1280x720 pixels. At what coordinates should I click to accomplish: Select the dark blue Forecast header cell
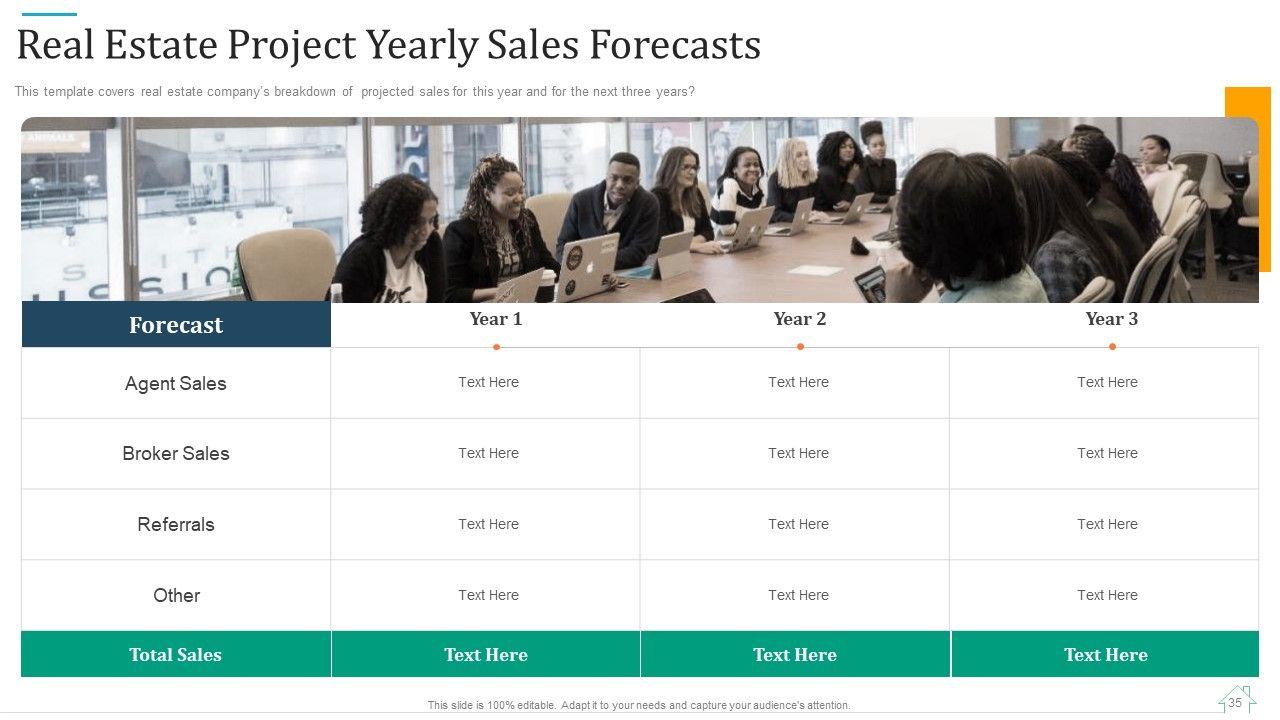[x=176, y=325]
